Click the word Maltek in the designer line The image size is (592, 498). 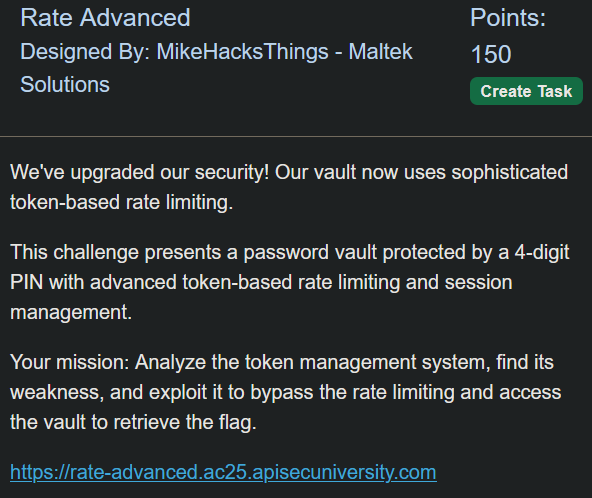380,51
